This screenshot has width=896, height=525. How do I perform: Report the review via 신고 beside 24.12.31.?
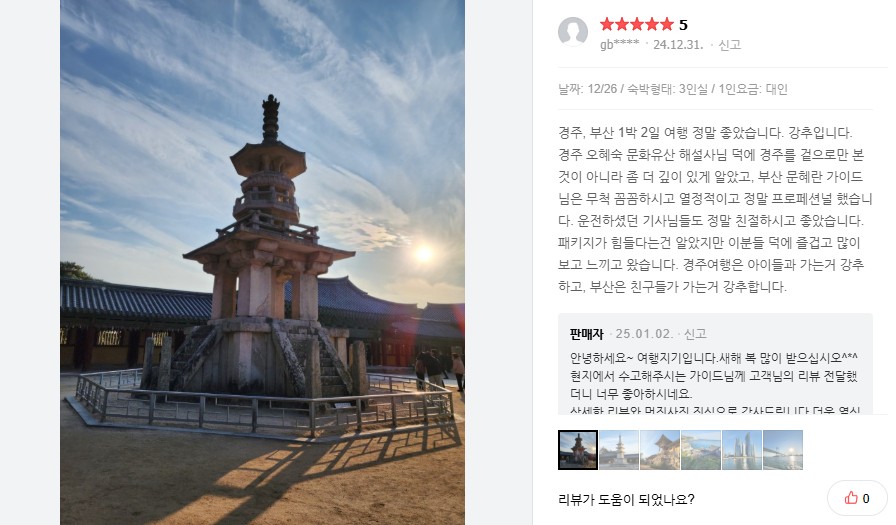(x=729, y=45)
